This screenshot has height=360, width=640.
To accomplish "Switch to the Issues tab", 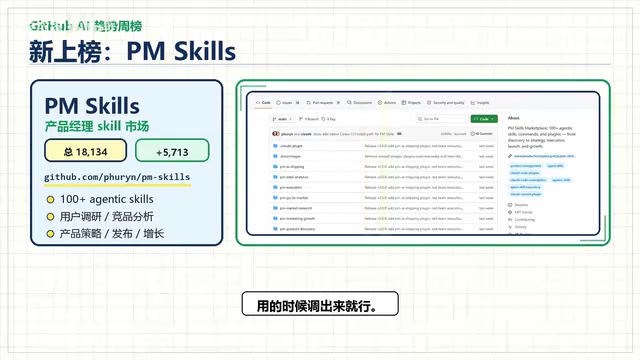I will [x=288, y=103].
